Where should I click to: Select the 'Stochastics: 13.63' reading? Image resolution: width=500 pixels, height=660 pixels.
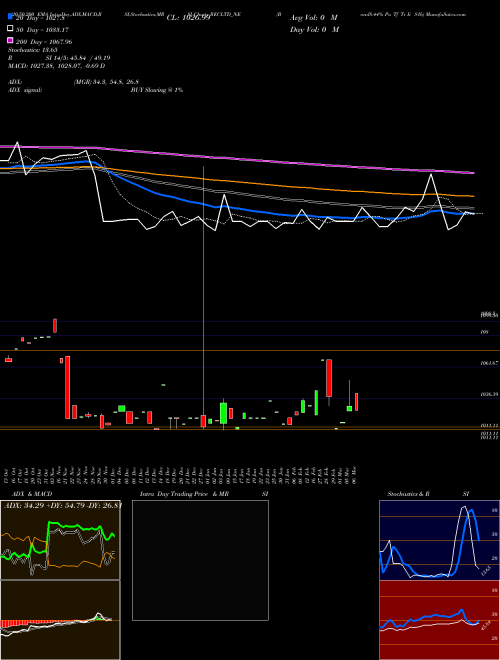click(32, 50)
